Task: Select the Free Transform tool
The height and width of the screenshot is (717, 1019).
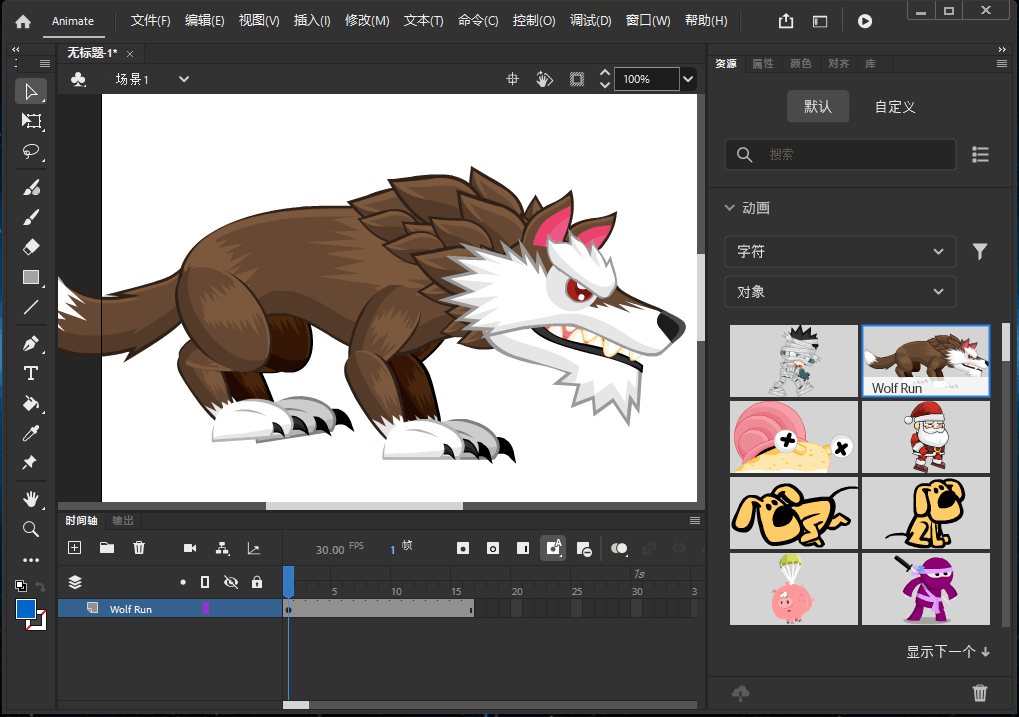Action: [x=31, y=121]
